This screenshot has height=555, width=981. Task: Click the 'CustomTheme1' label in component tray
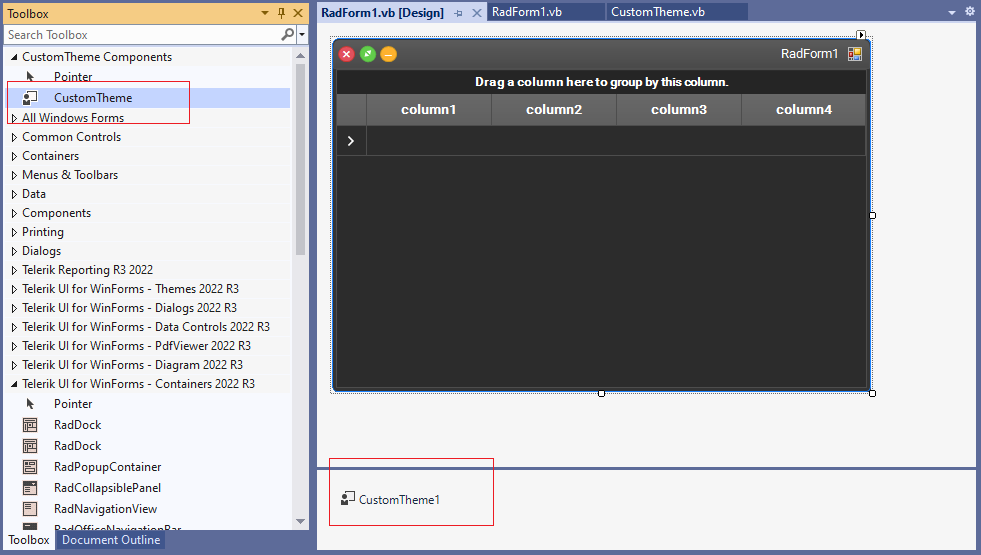[399, 500]
